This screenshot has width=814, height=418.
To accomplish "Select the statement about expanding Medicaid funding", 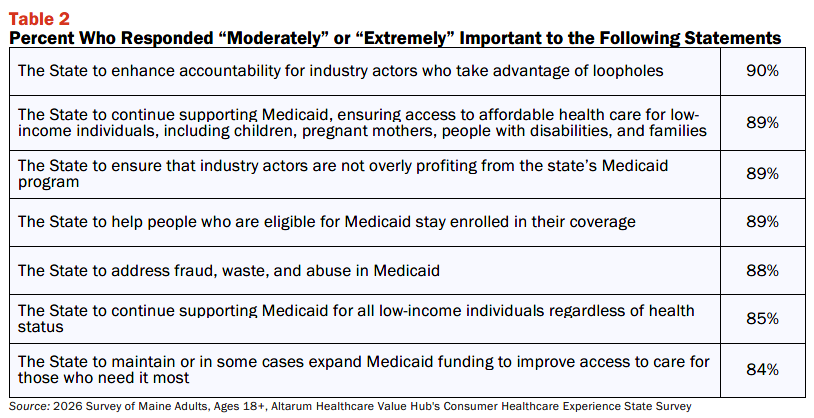I will pos(363,369).
